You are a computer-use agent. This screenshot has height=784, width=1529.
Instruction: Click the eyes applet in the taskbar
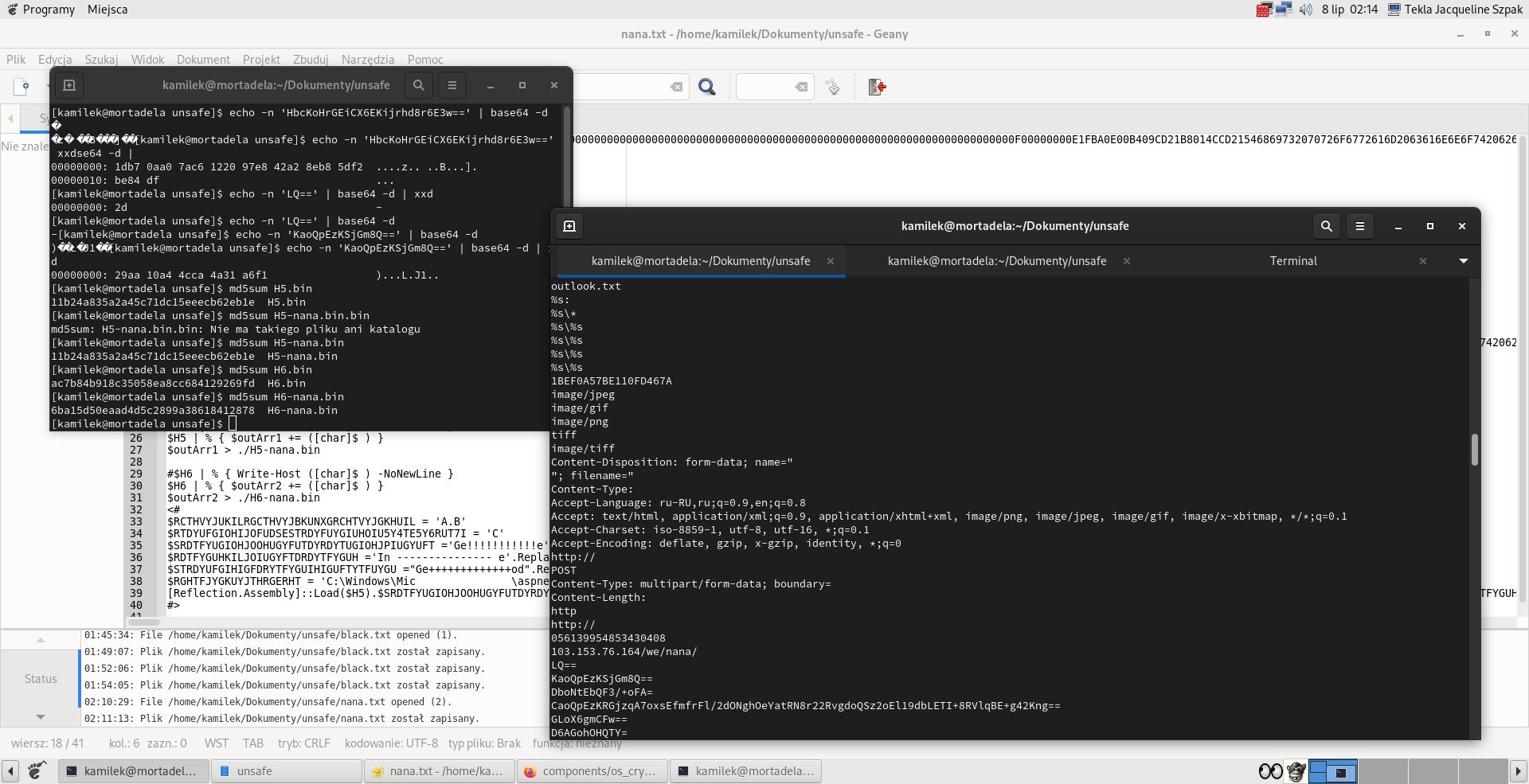point(1269,771)
